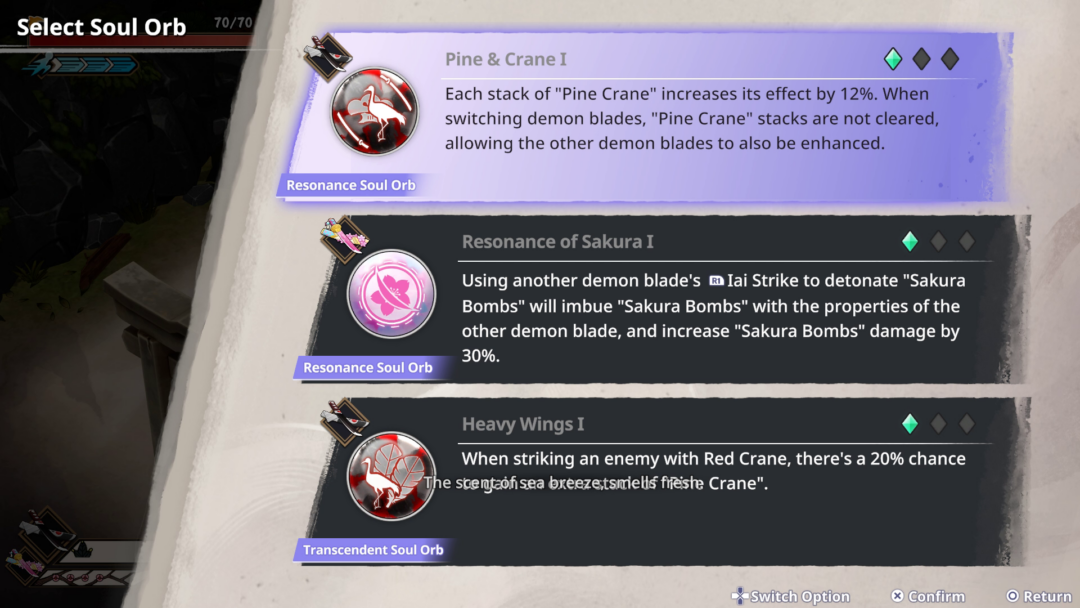Image resolution: width=1080 pixels, height=608 pixels.
Task: Click the green diamond on Resonance of Sakura I
Action: click(910, 241)
